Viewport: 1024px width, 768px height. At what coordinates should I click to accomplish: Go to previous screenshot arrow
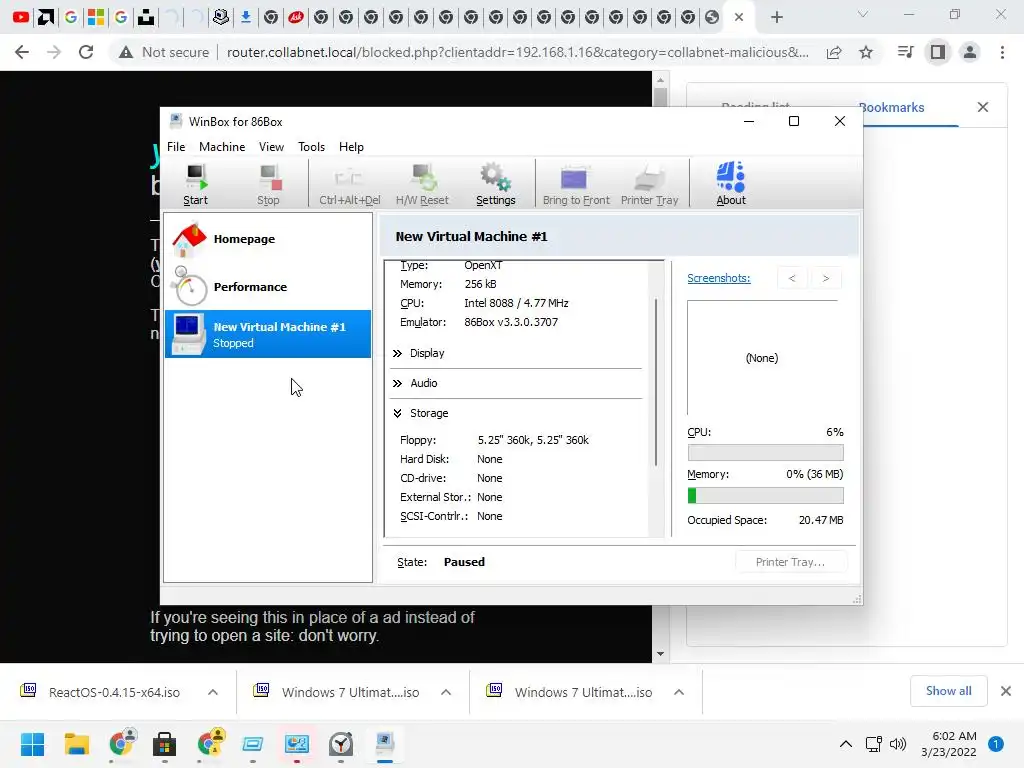792,278
